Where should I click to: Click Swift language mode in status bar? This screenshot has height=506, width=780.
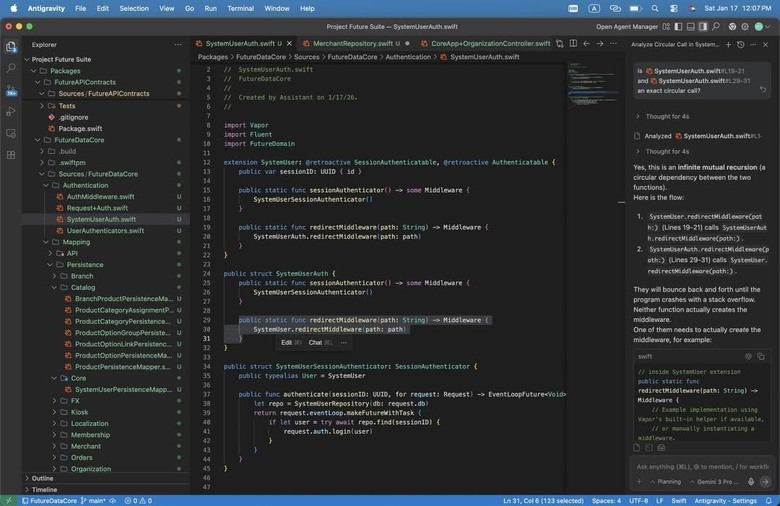pos(679,501)
